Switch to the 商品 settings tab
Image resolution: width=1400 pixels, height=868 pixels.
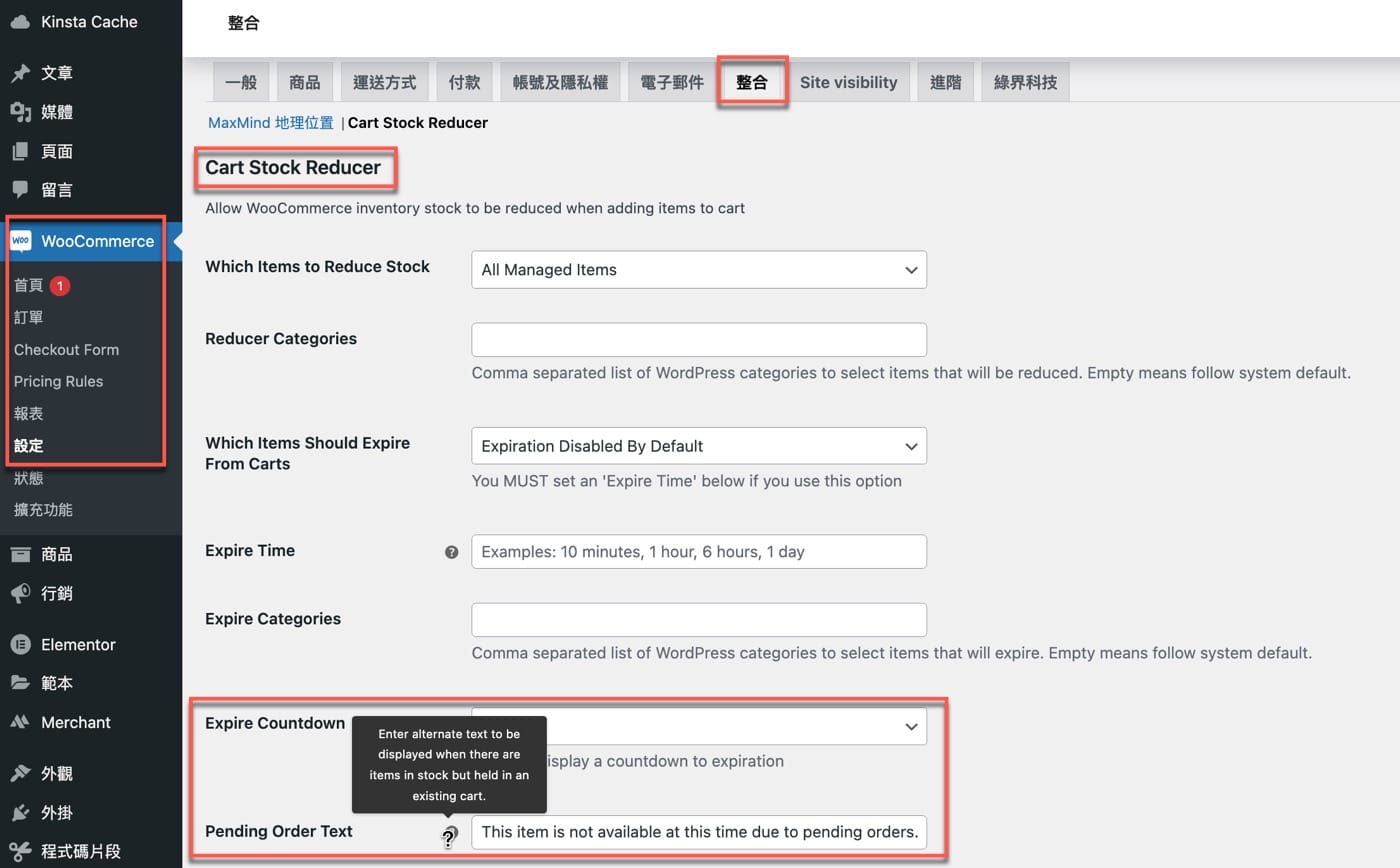(x=305, y=82)
